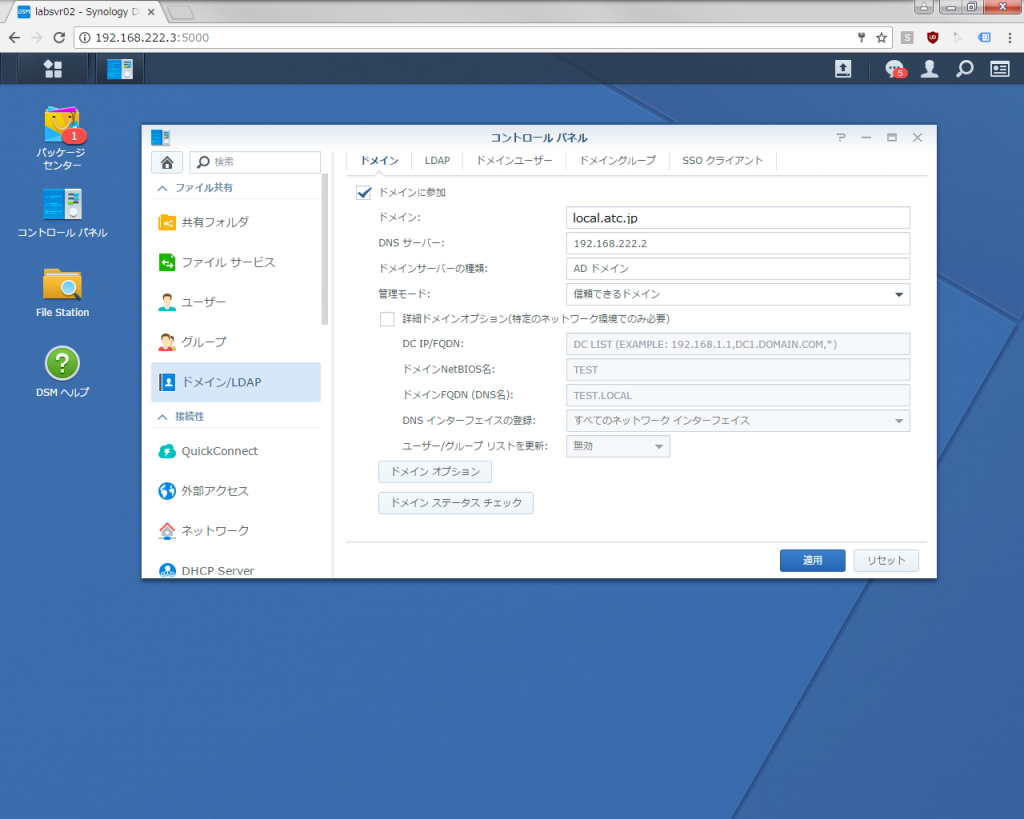Open the user account options icon

coord(929,69)
